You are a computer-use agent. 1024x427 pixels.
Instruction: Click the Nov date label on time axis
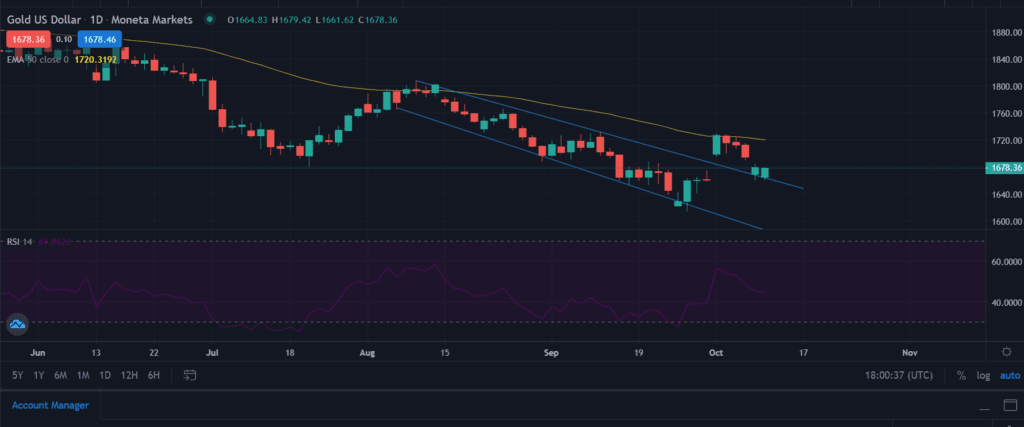pyautogui.click(x=910, y=353)
